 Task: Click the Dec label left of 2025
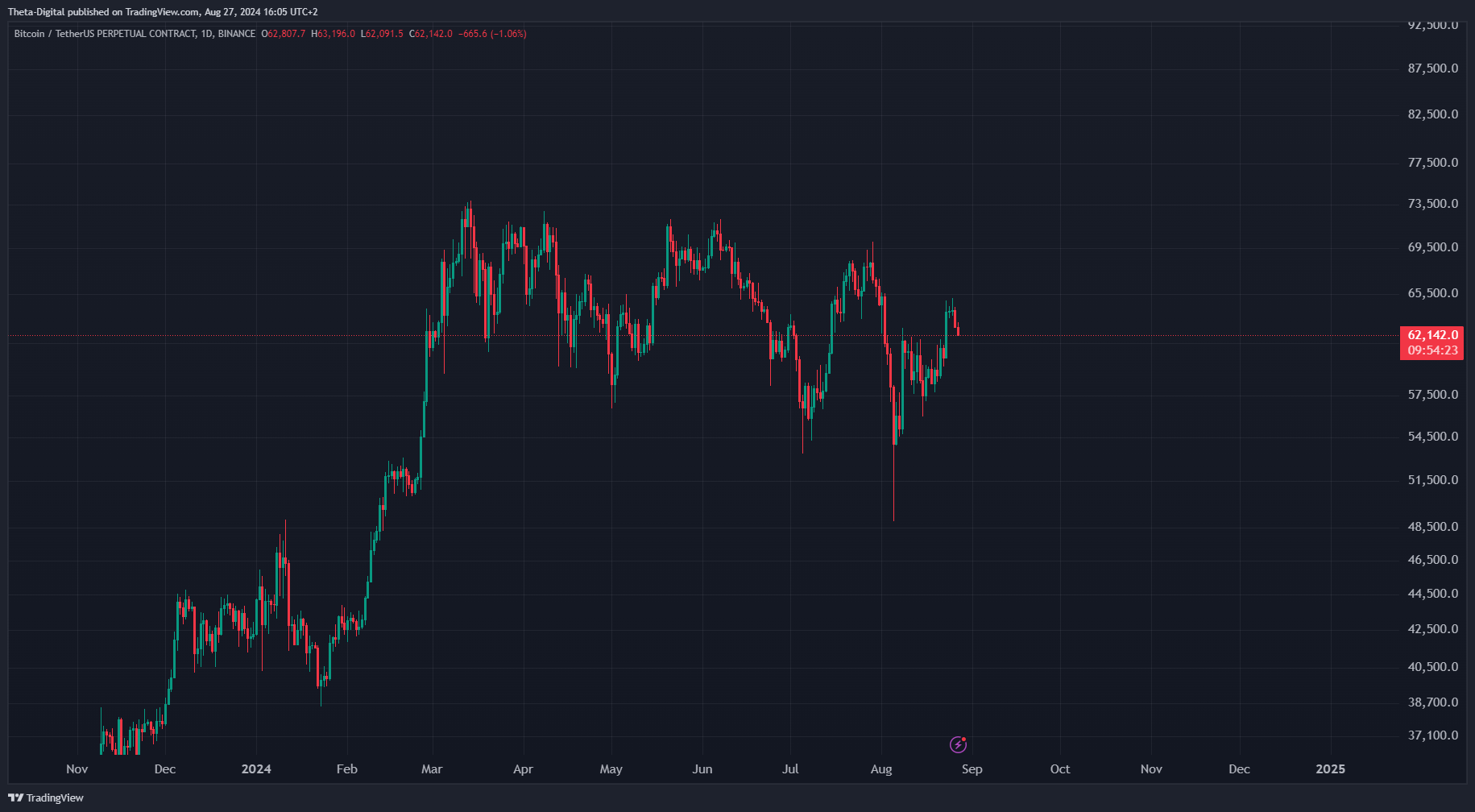1239,769
